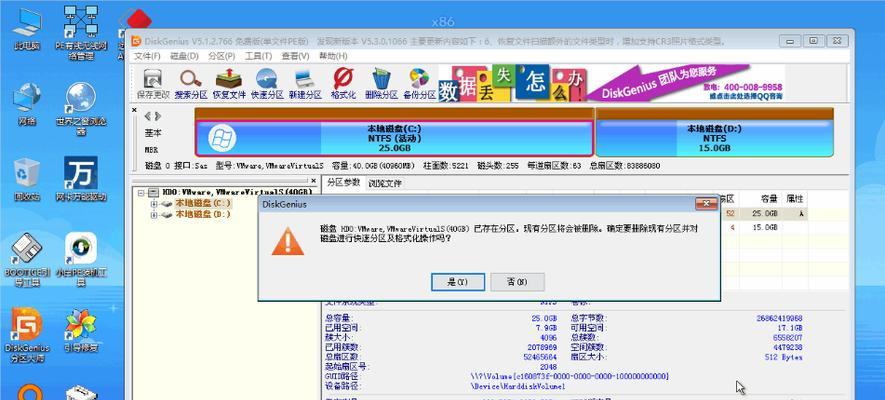This screenshot has width=885, height=400.
Task: Click the 15.0GB capacity cell
Action: pos(767,227)
